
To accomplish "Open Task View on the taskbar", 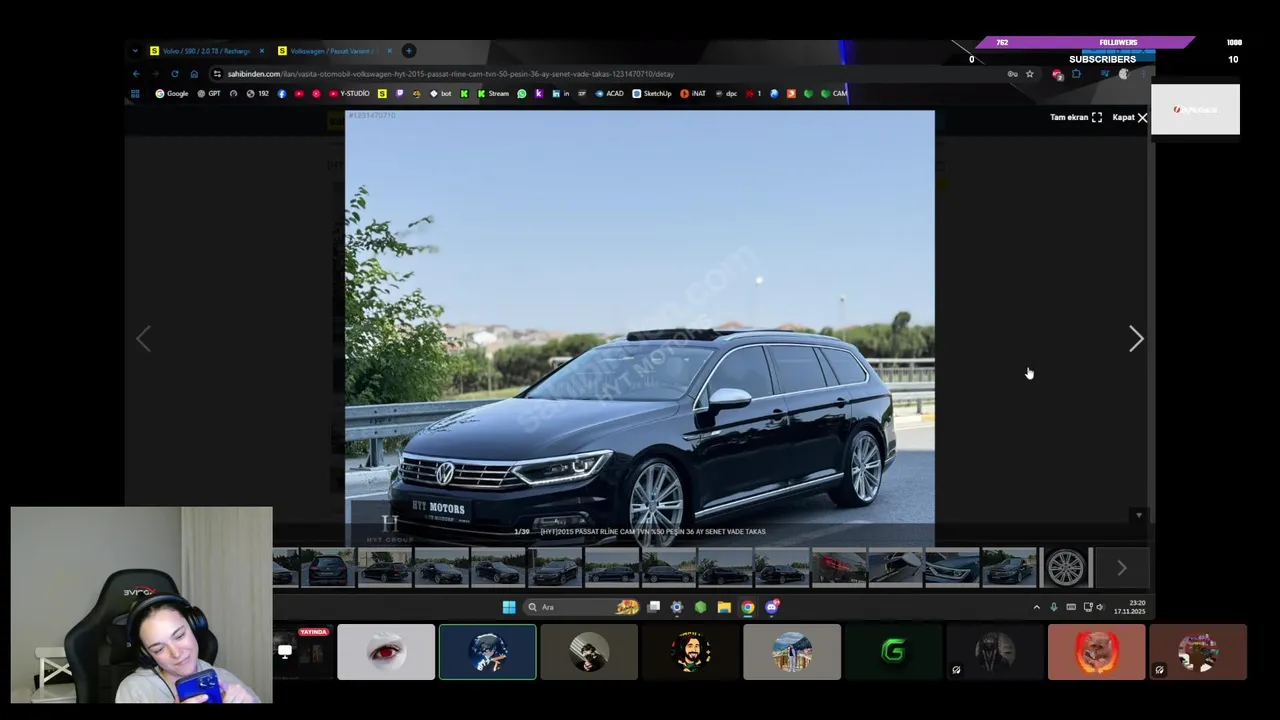I will click(x=654, y=607).
